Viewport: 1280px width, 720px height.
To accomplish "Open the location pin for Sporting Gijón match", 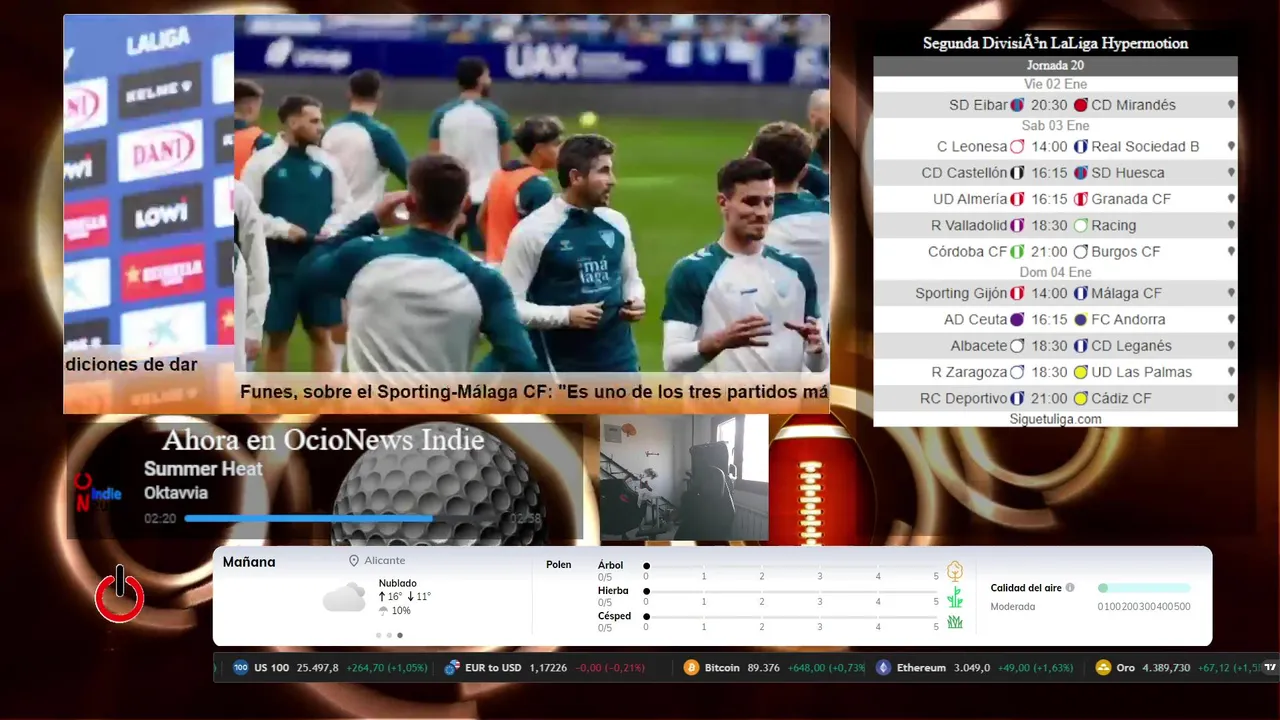I will (x=1231, y=294).
